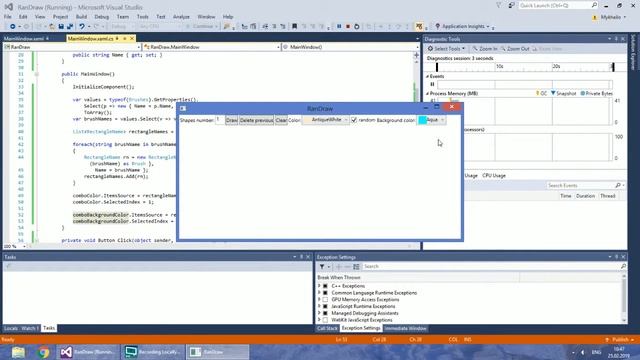Click the Undo toolbar icon
This screenshot has width=640, height=360.
82,27
